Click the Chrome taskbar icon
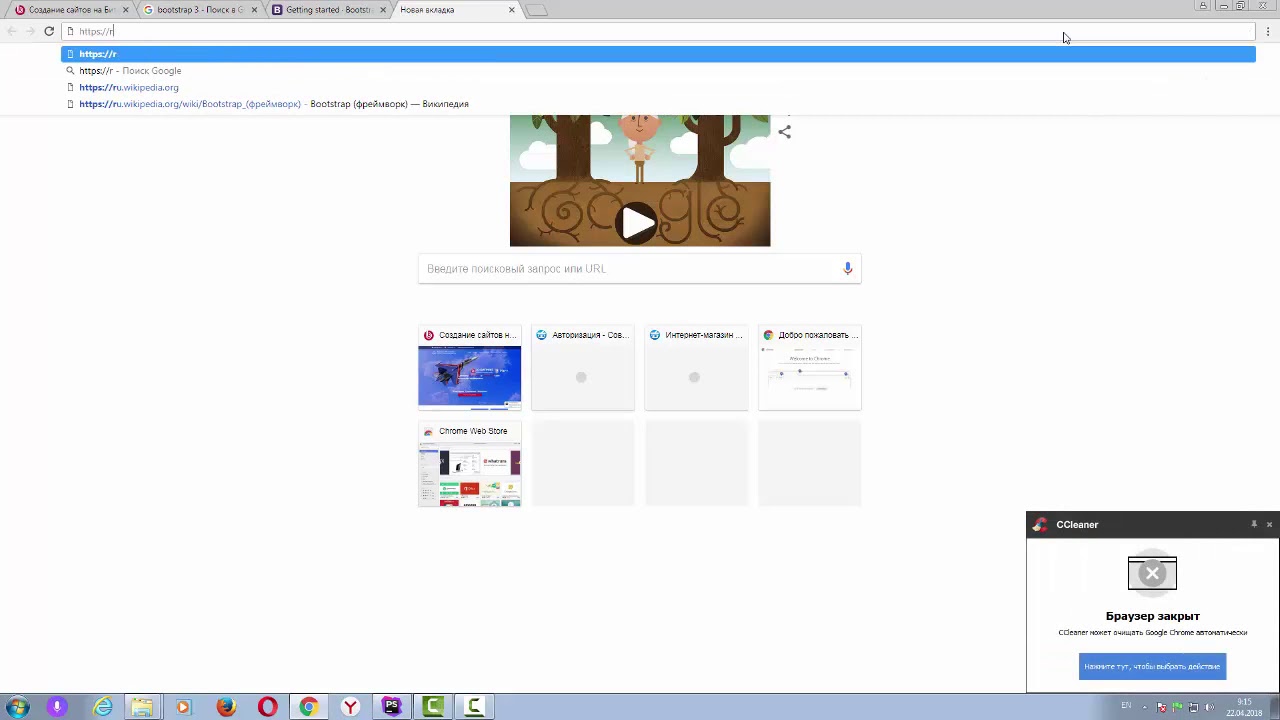Image resolution: width=1280 pixels, height=720 pixels. (x=308, y=707)
